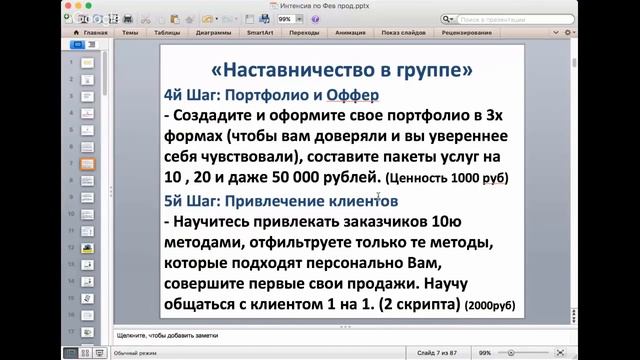Click the slide layout toolbar icon
Image resolution: width=640 pixels, height=360 pixels.
[x=250, y=19]
